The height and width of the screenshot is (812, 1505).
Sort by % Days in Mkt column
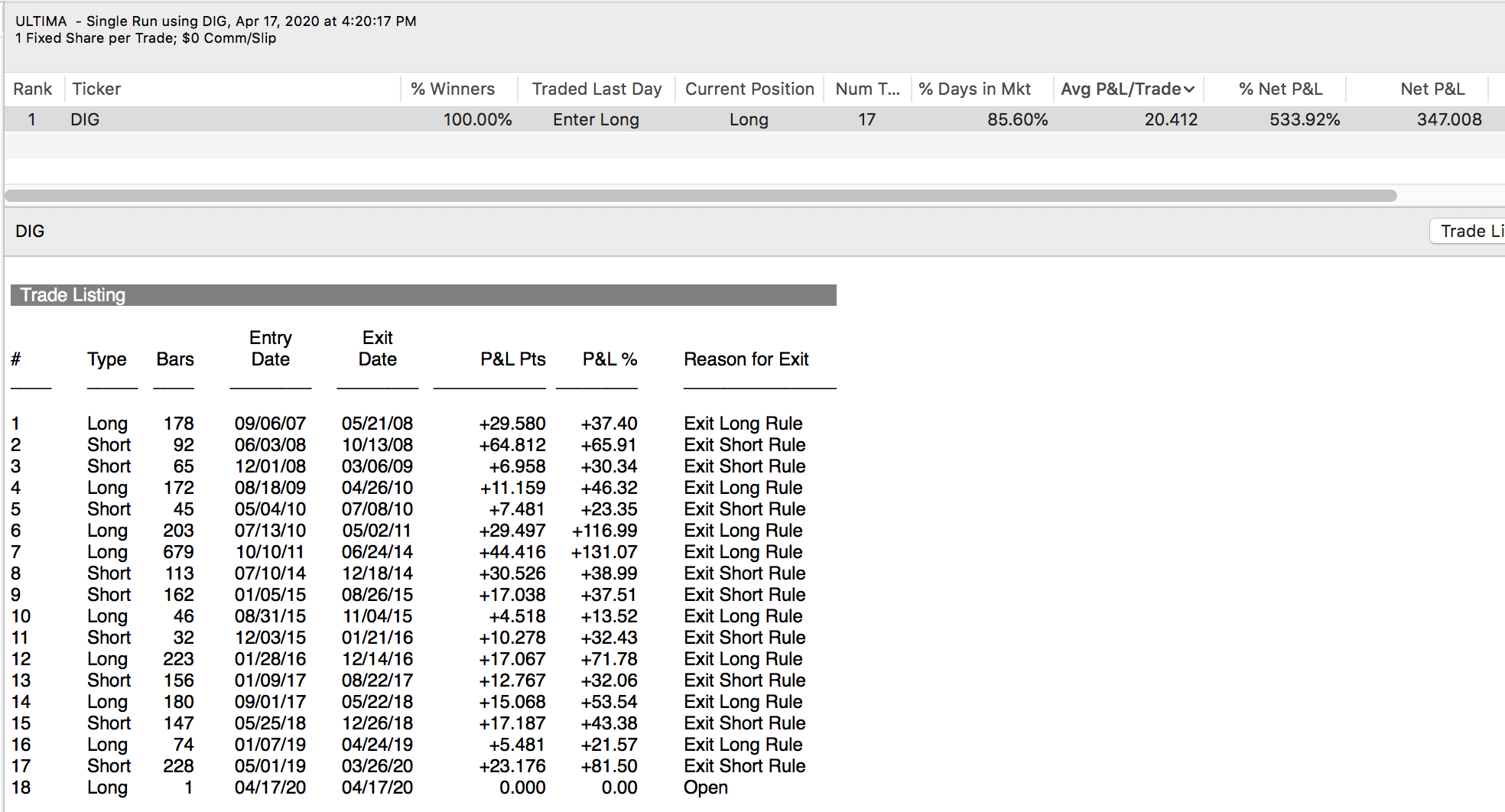click(x=974, y=89)
